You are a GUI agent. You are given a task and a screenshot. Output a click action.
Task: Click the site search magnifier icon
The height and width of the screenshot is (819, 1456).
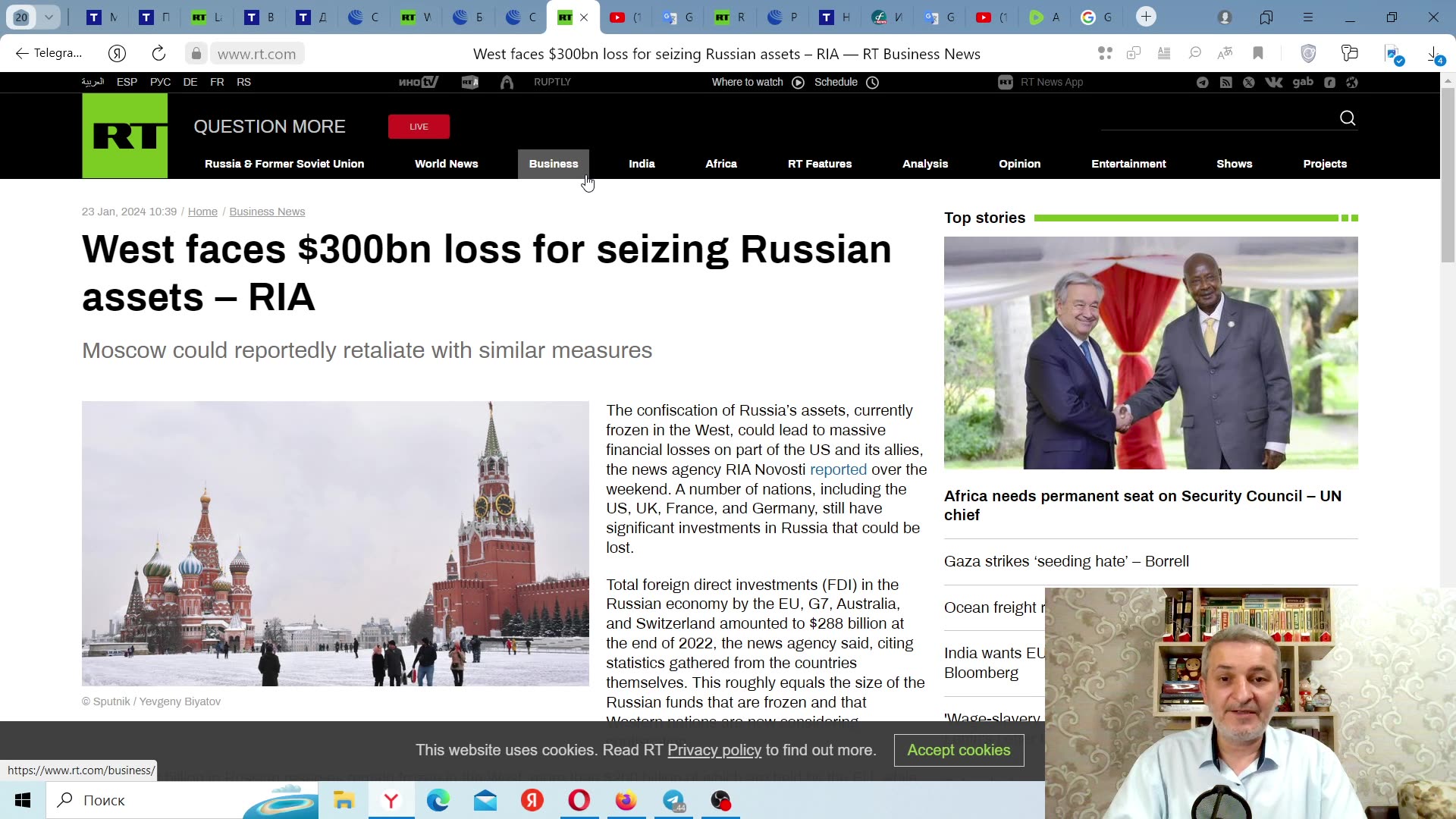tap(1348, 118)
